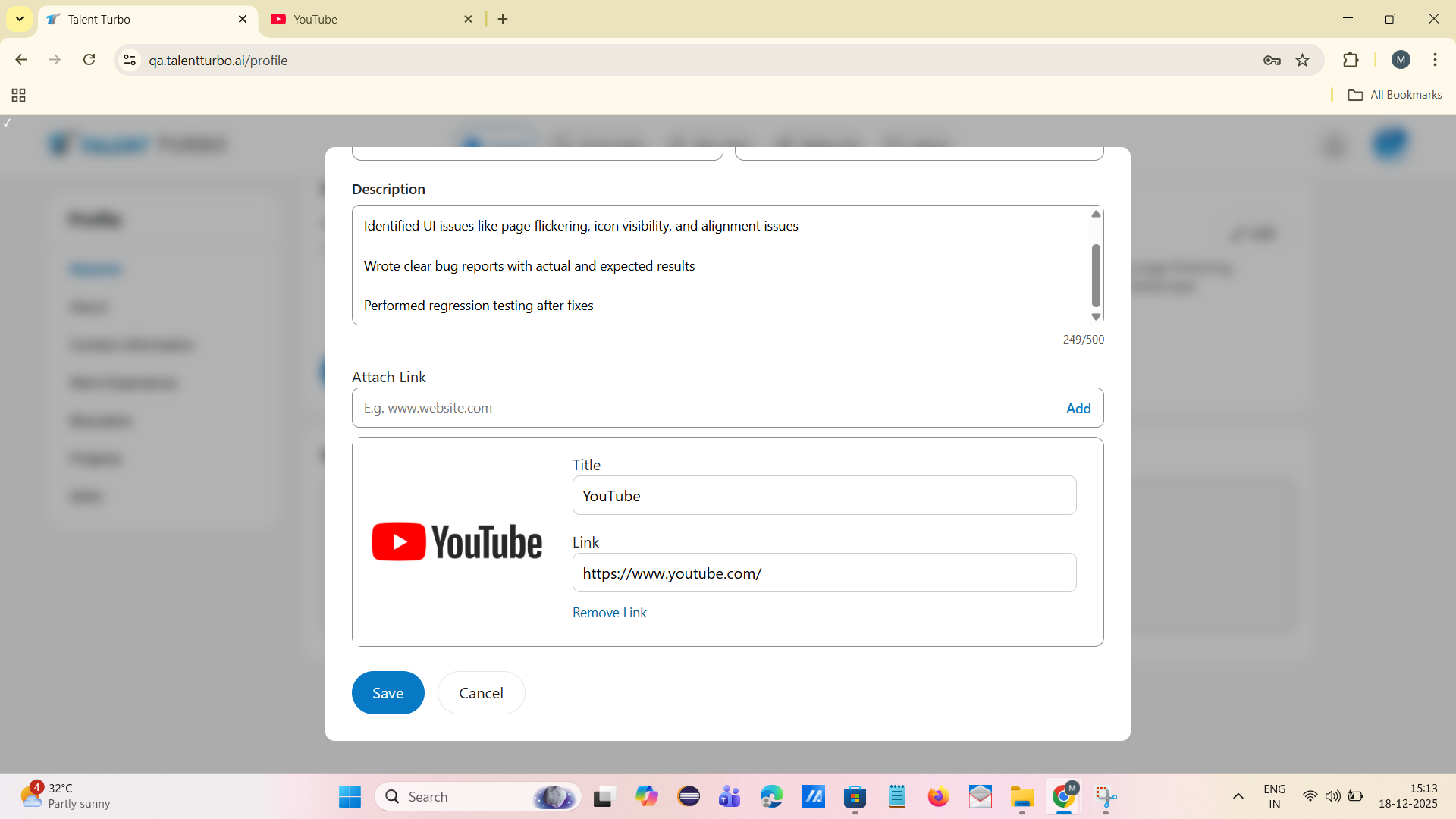This screenshot has height=819, width=1456.
Task: Open Task View on the taskbar
Action: (603, 796)
